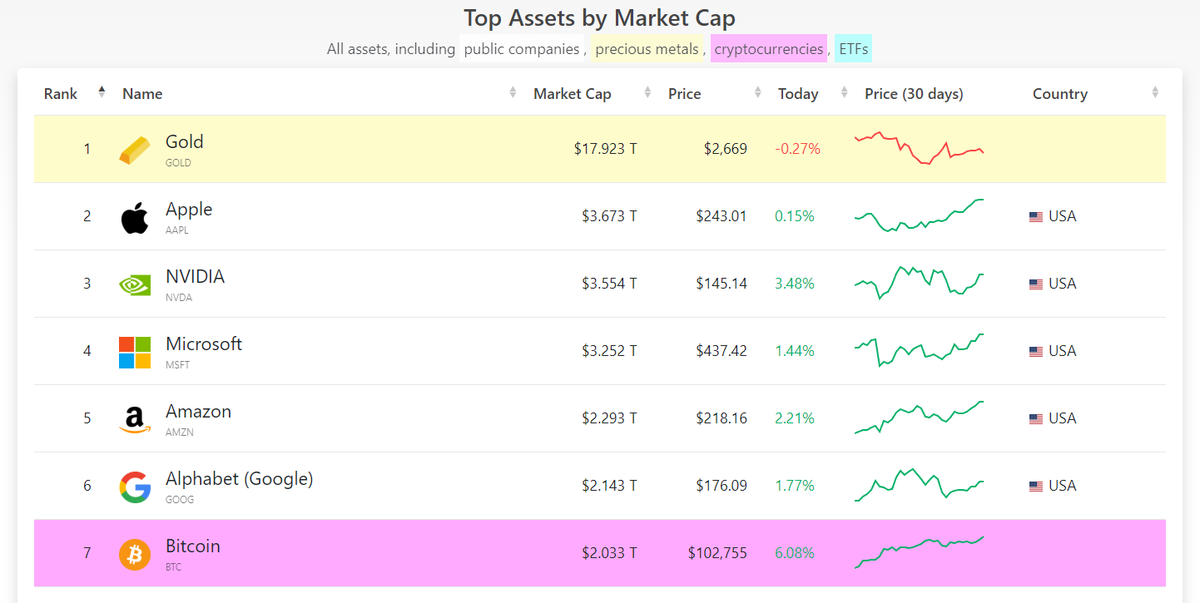Open the Bitcoin asset link
The width and height of the screenshot is (1200, 603).
[193, 545]
